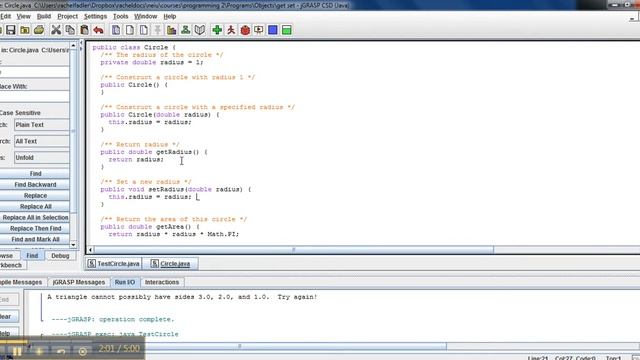Click 'return radius * radius * Math.PI;' line
This screenshot has height=360, width=640.
[x=173, y=234]
